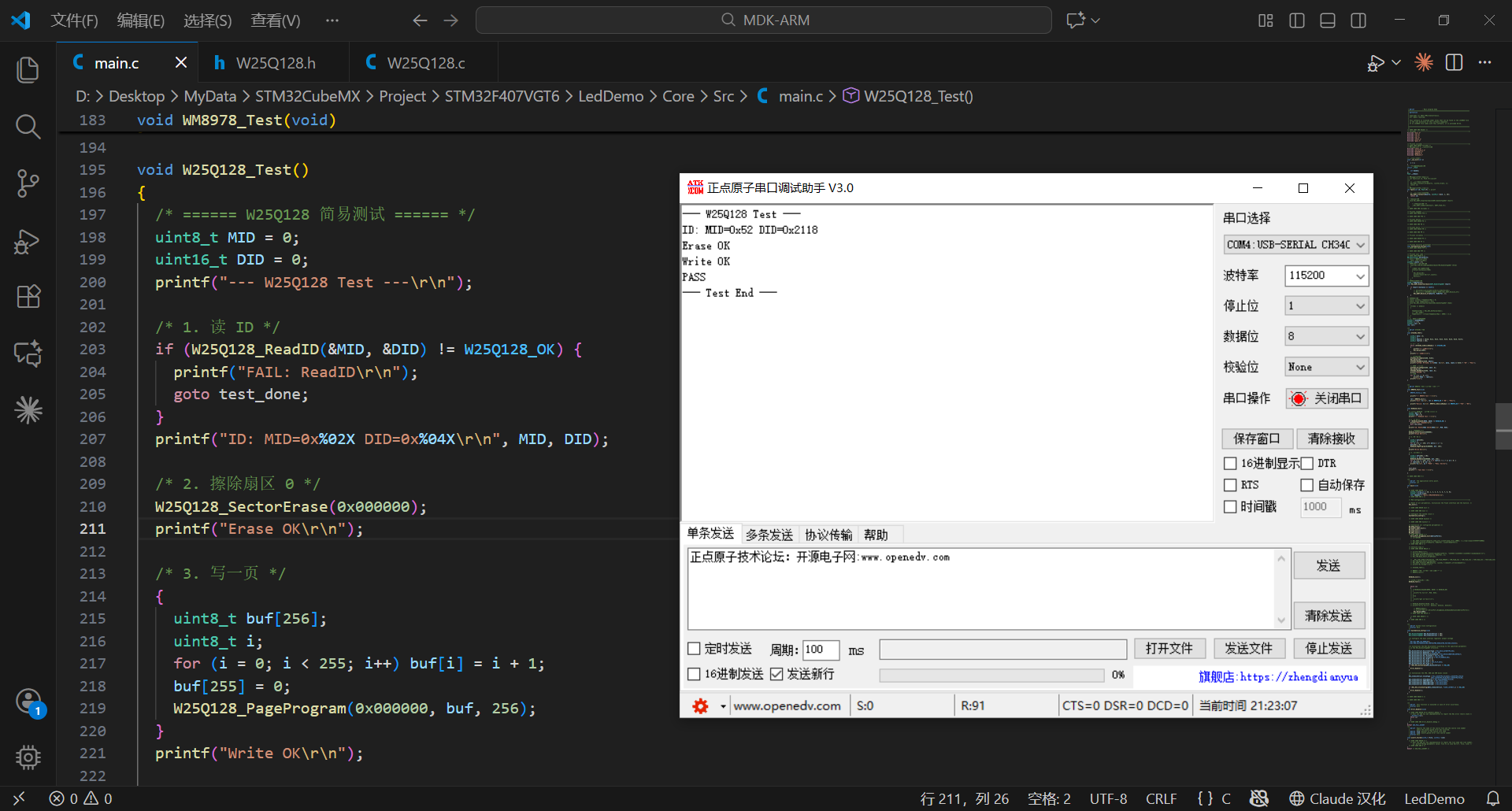
Task: Click the 打开文件 button
Action: tap(1169, 648)
